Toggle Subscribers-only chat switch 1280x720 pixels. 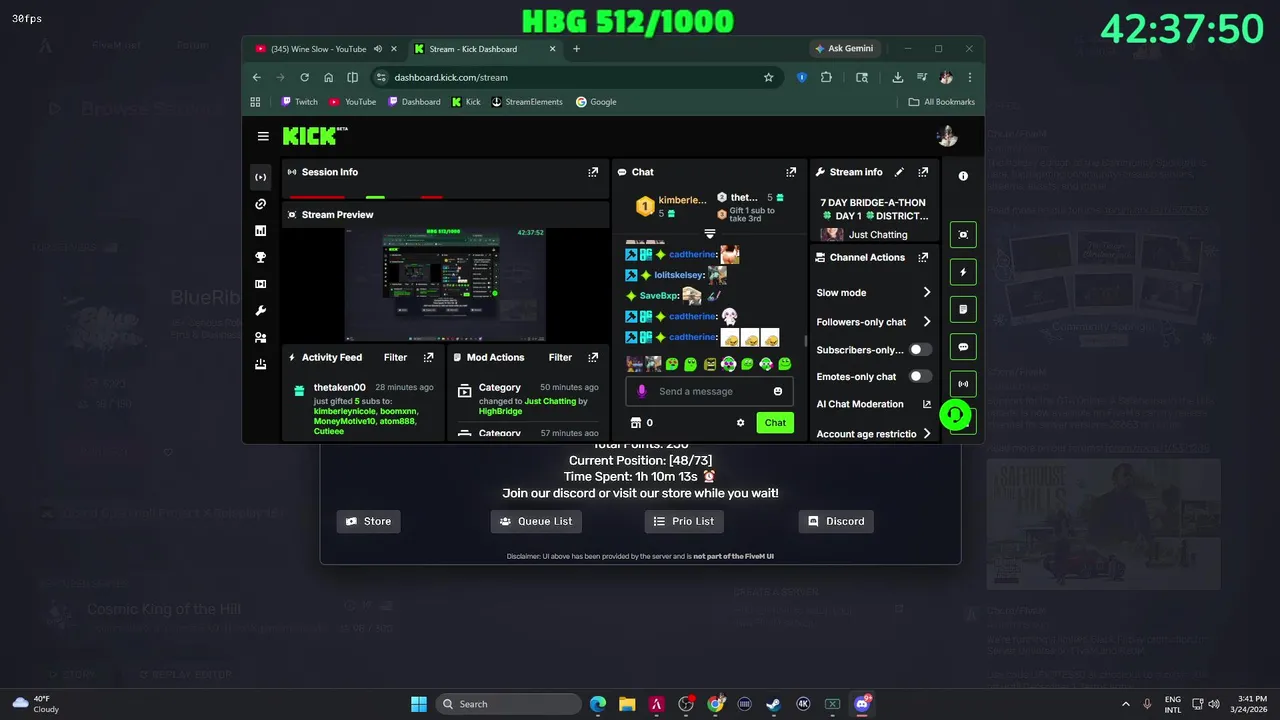click(x=920, y=350)
